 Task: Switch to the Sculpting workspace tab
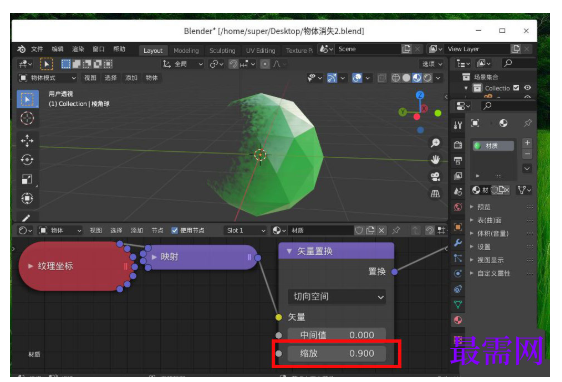pyautogui.click(x=222, y=51)
